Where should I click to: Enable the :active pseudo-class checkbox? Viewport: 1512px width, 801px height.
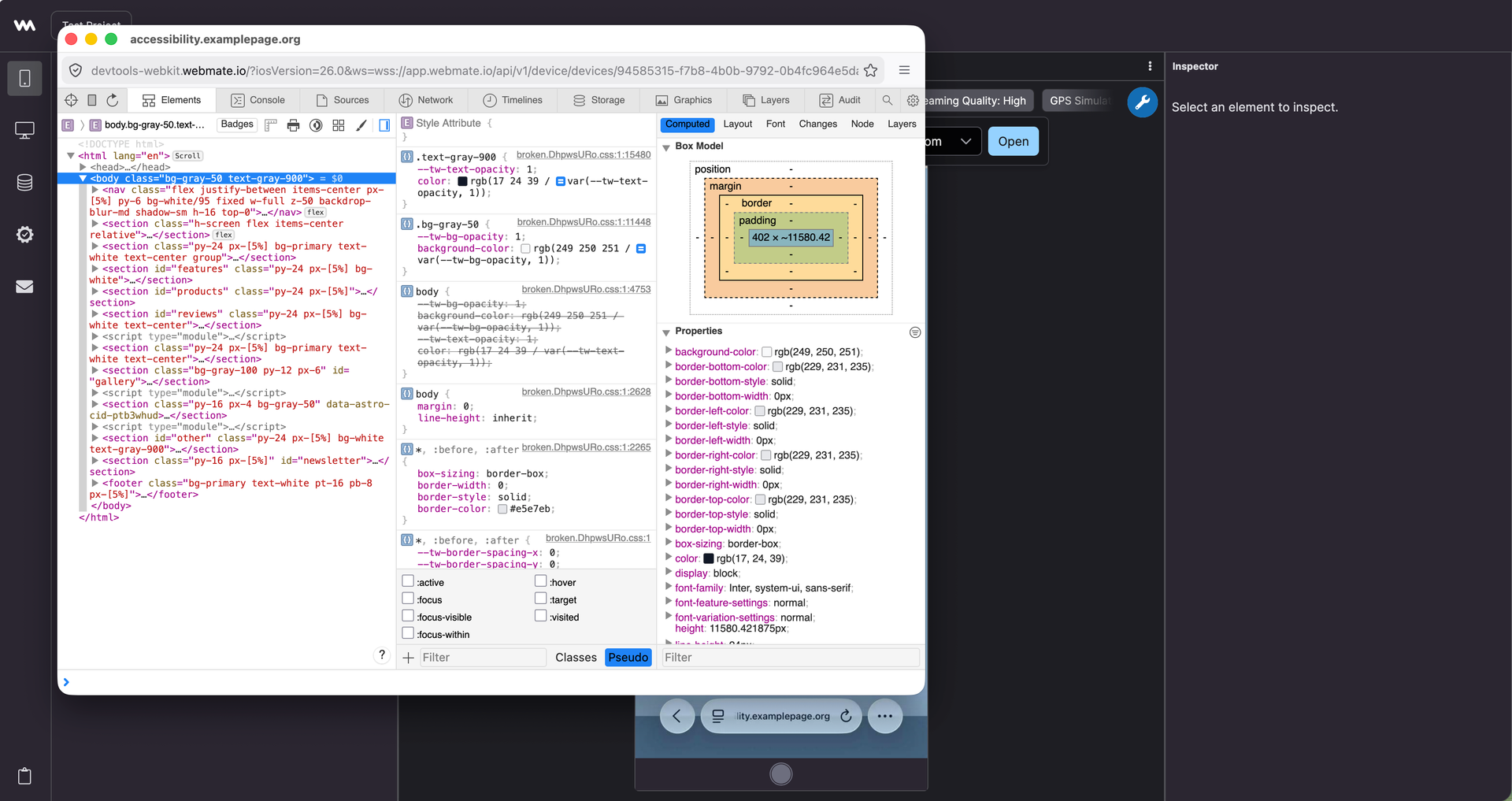coord(408,581)
